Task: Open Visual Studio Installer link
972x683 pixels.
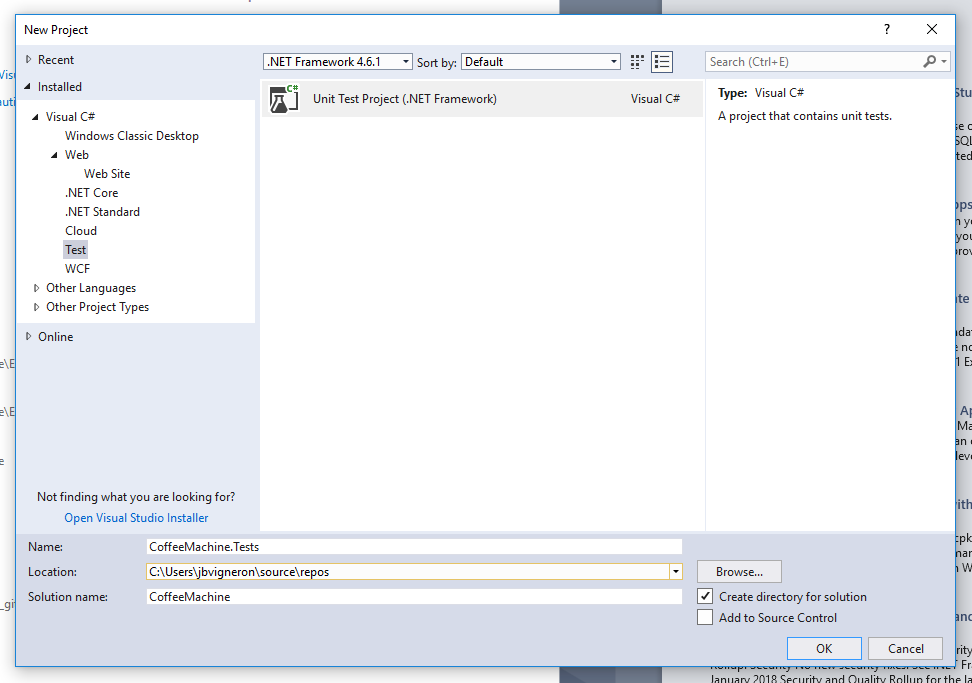Action: coord(136,518)
